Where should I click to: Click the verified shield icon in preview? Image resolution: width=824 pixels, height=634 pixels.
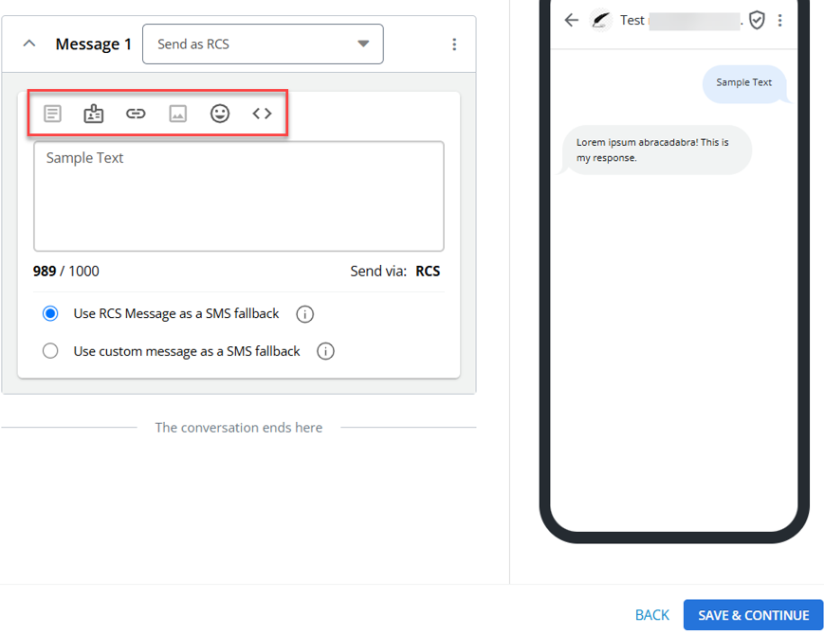click(x=757, y=20)
